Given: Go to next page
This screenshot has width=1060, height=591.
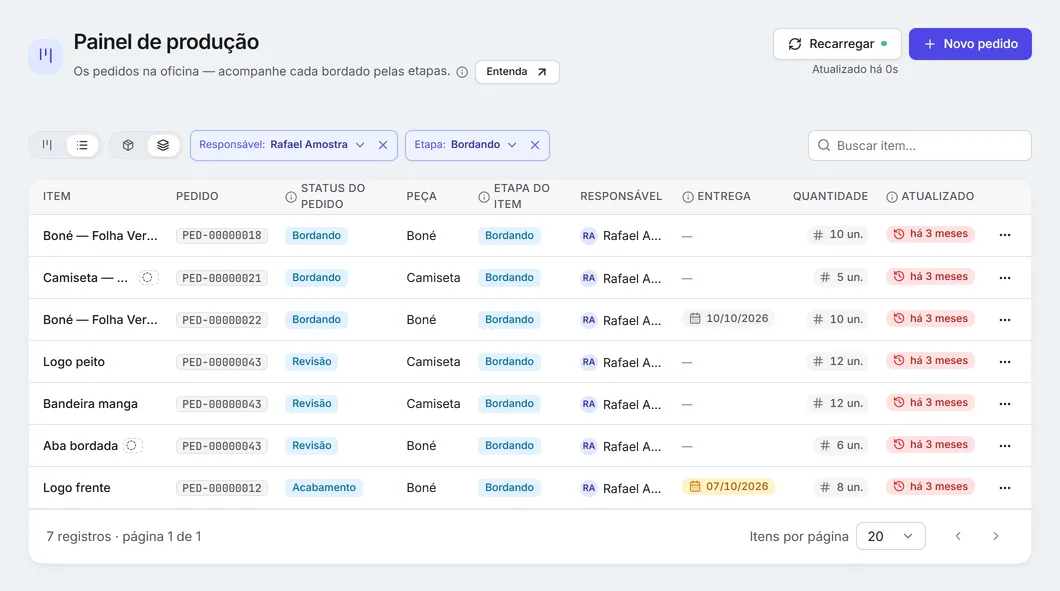Looking at the screenshot, I should point(995,536).
